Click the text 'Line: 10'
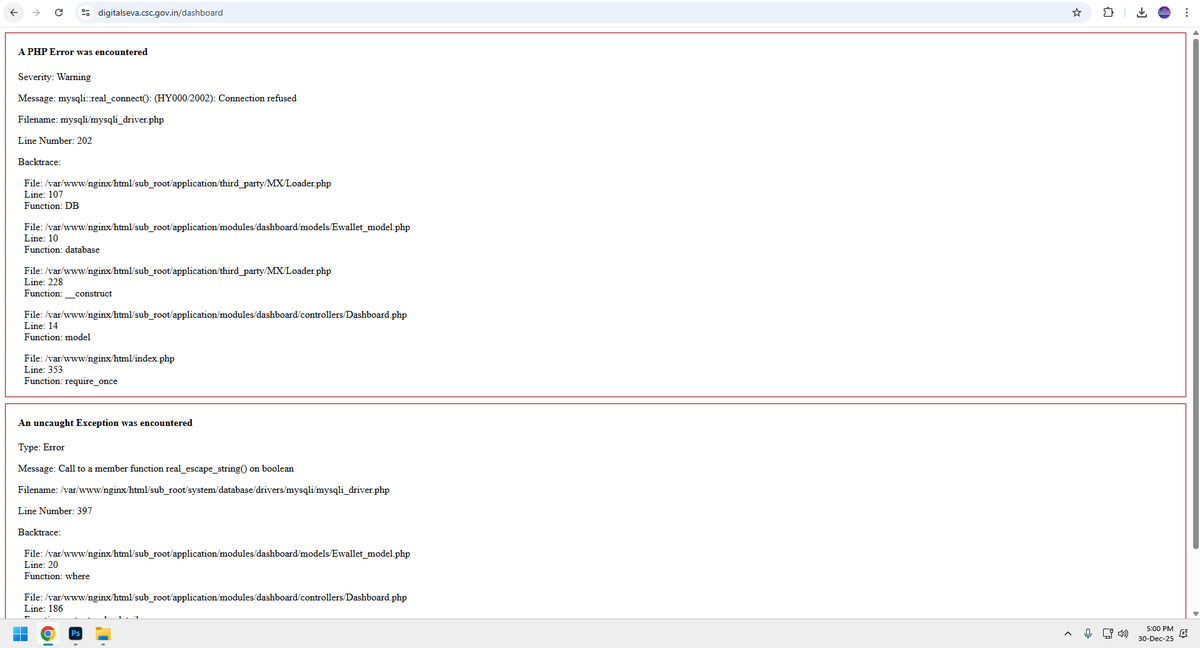Viewport: 1200px width, 648px height. 41,239
